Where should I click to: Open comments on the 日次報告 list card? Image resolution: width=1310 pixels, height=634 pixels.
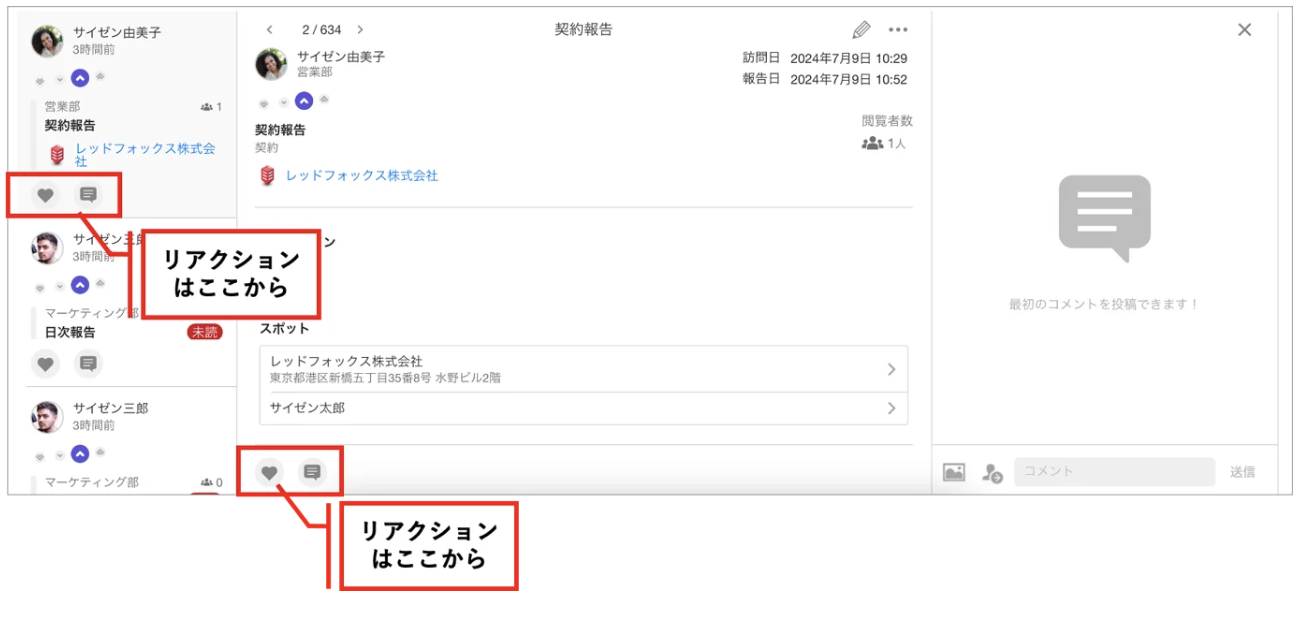point(88,363)
